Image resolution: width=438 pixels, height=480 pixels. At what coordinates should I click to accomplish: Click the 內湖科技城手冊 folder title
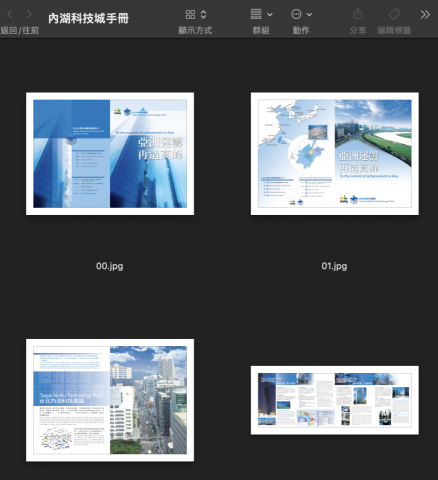pos(88,18)
